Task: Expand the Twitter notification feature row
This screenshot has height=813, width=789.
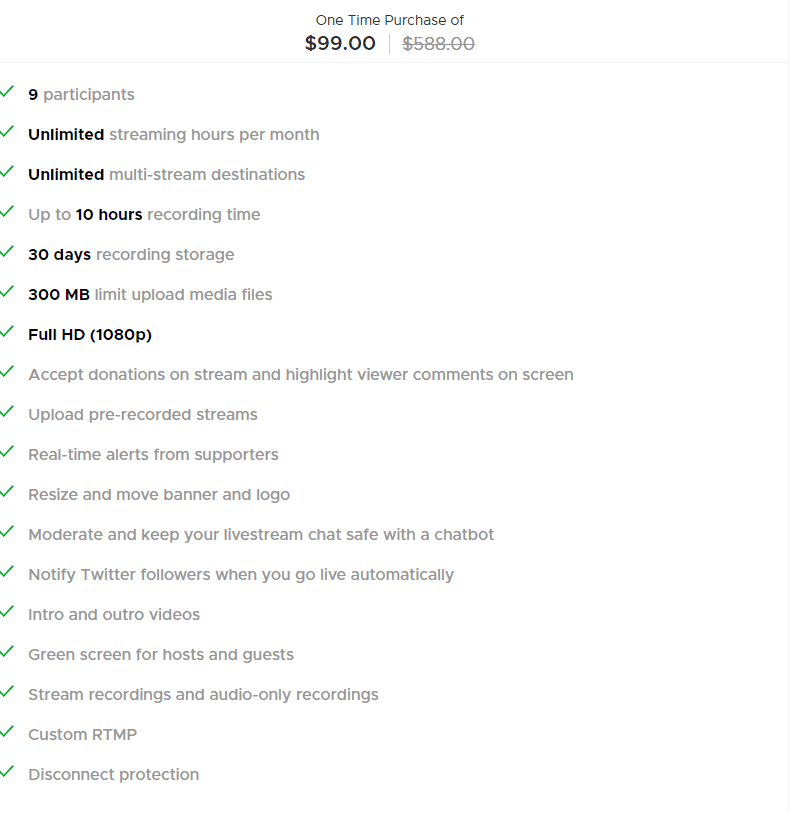Action: tap(240, 574)
